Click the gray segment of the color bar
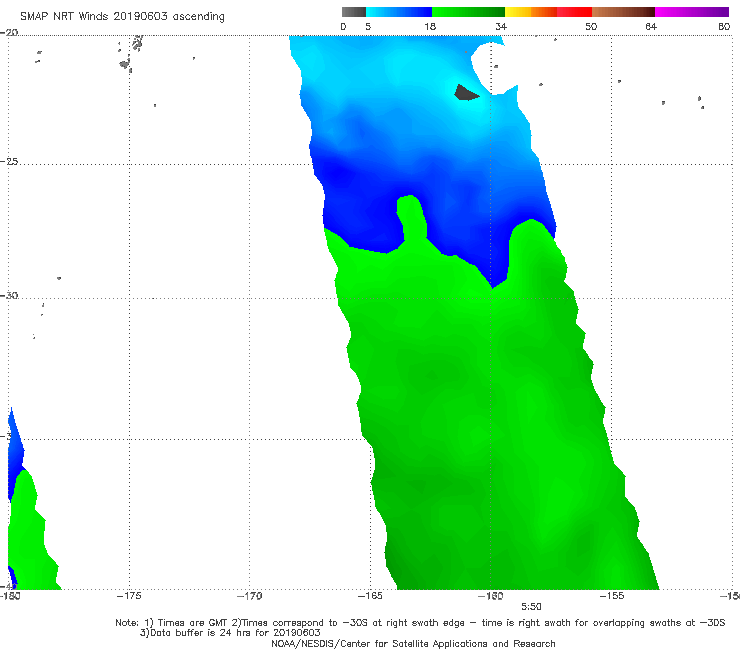Image resolution: width=740 pixels, height=650 pixels. coord(354,12)
